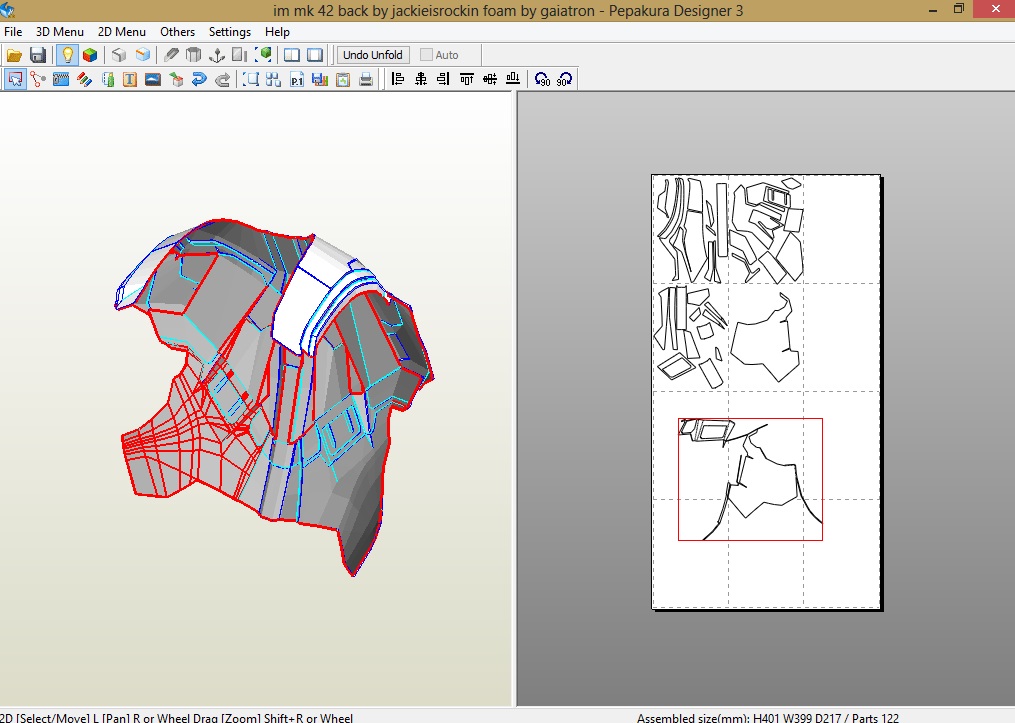Click the light blue cube with orange edge
The image size is (1015, 723).
[x=142, y=55]
